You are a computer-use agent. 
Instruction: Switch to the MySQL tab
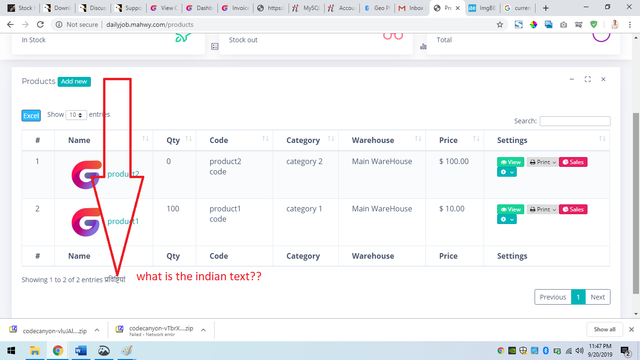pos(307,8)
